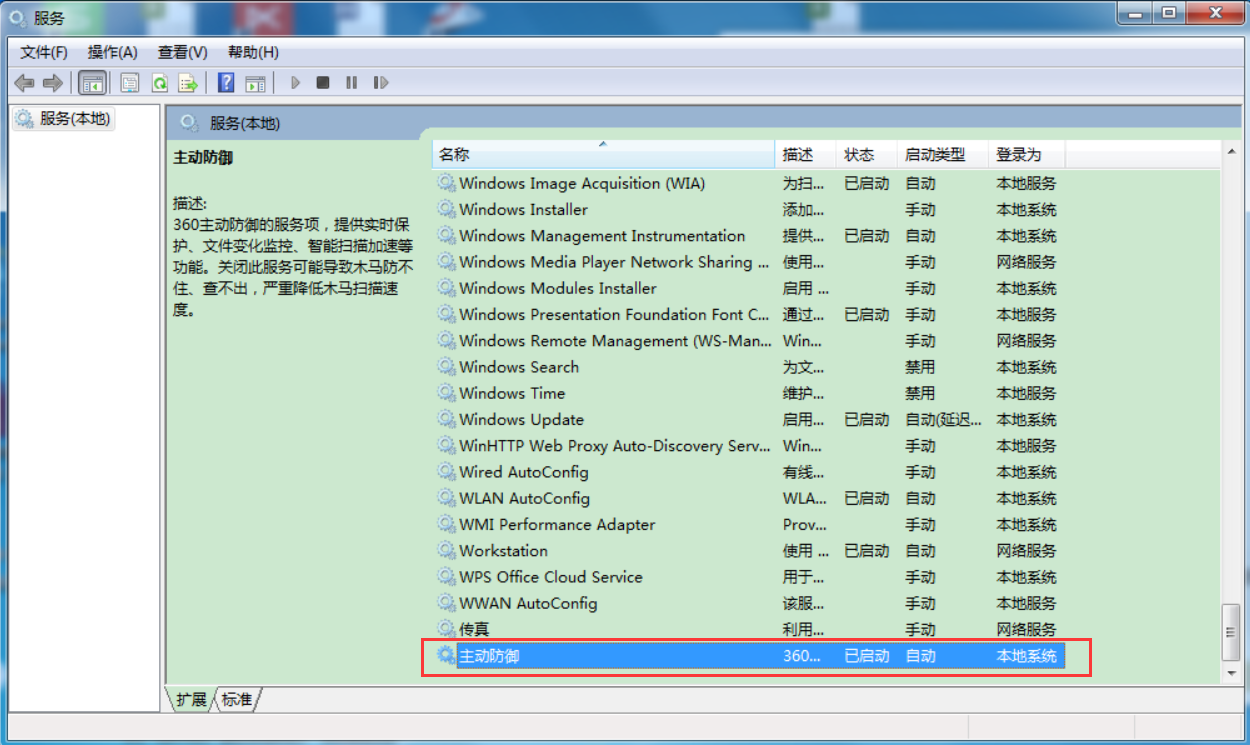This screenshot has height=745, width=1250.
Task: Select the 服务(本地) node in left tree
Action: (64, 119)
